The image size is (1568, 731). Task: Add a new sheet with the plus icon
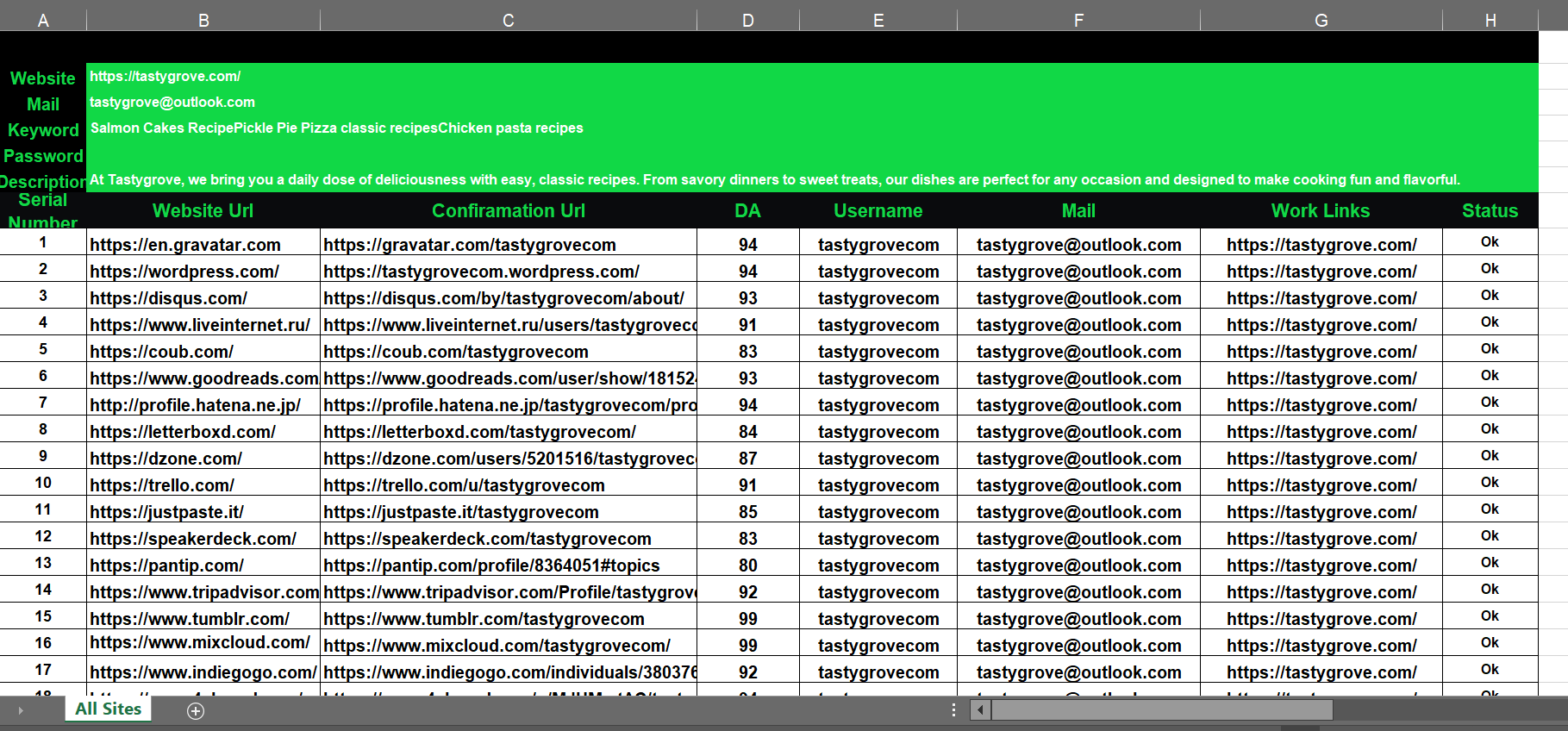pos(196,710)
